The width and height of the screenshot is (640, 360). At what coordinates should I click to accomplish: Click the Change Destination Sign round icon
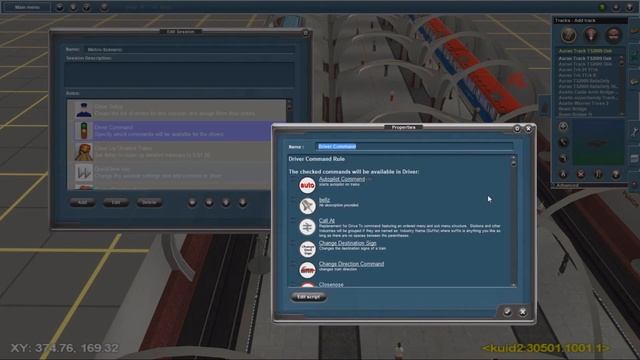tap(307, 249)
